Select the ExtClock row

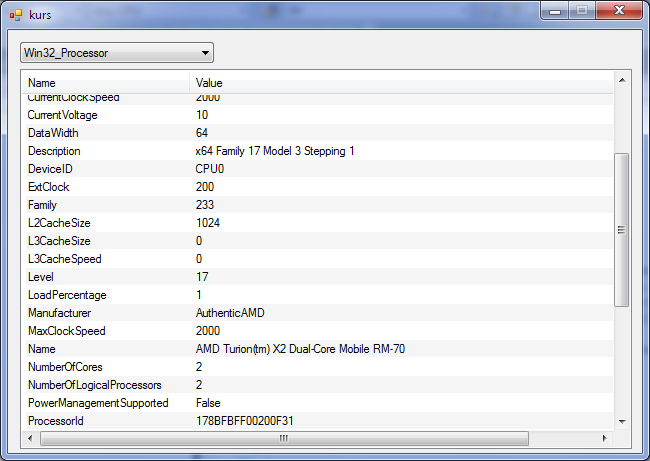[318, 187]
